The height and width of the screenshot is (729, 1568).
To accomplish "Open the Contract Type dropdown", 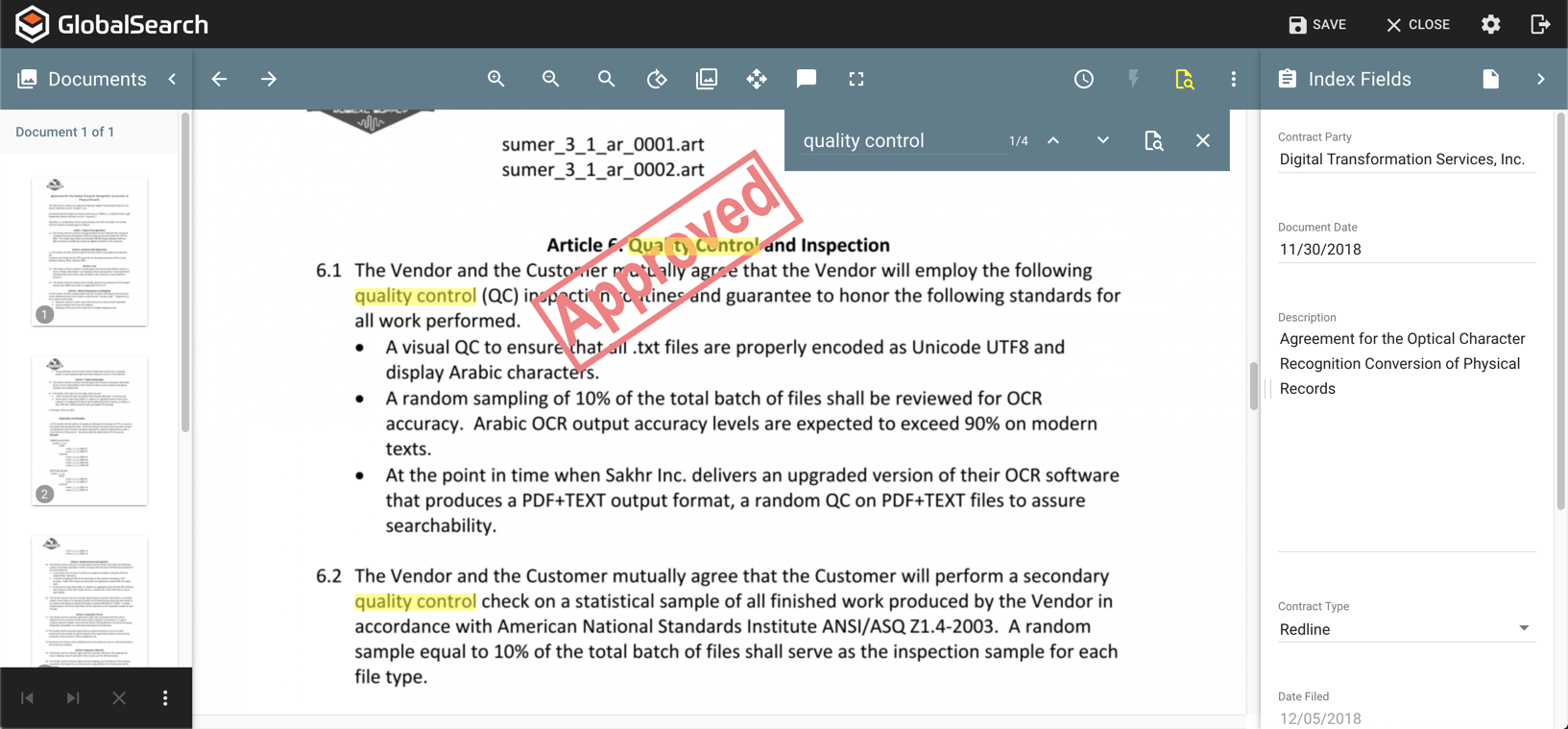I will point(1405,629).
